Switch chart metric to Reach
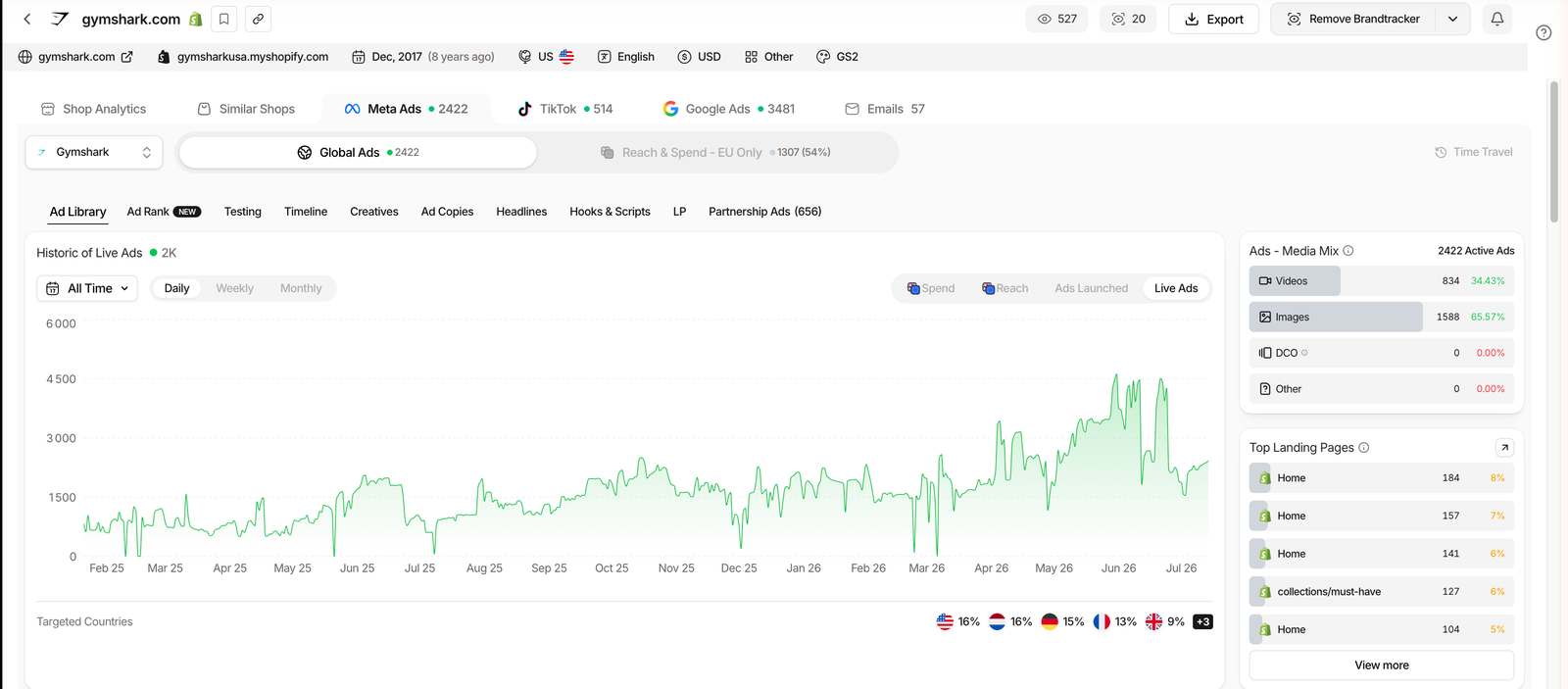The image size is (1568, 689). [x=1005, y=288]
